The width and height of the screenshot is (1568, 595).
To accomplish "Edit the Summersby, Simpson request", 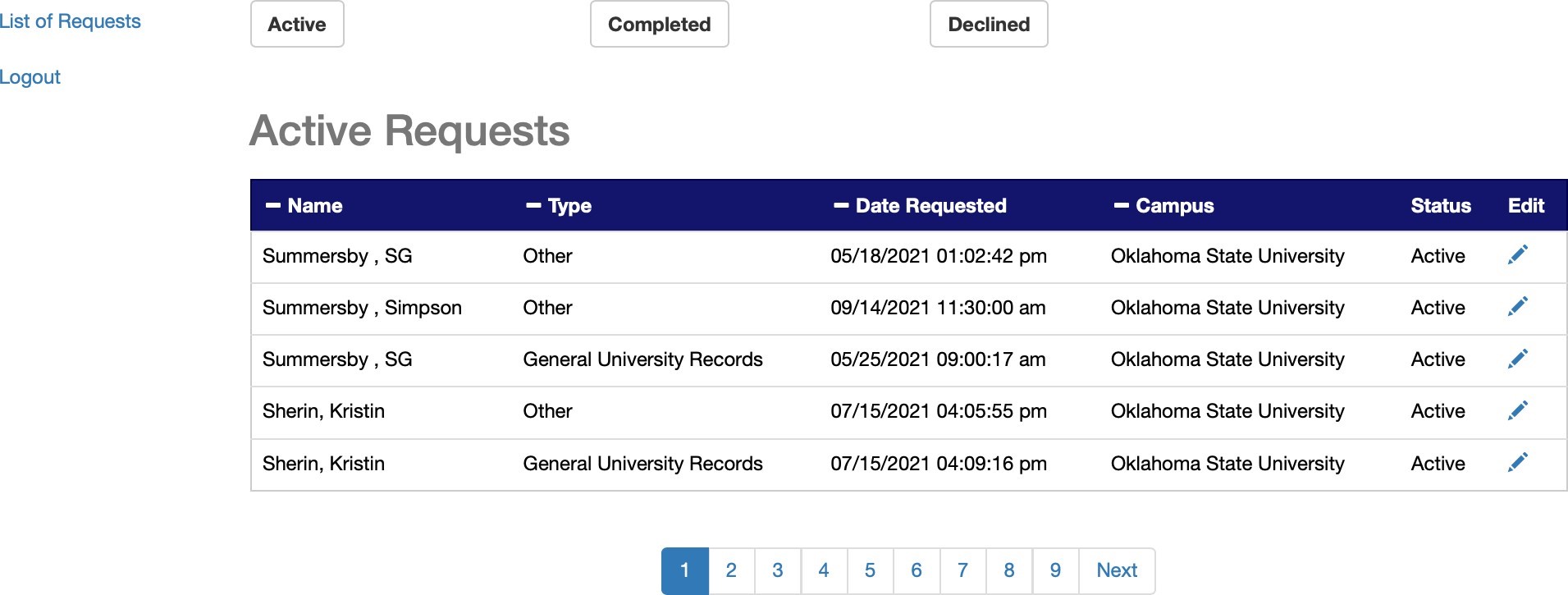I will (1517, 307).
